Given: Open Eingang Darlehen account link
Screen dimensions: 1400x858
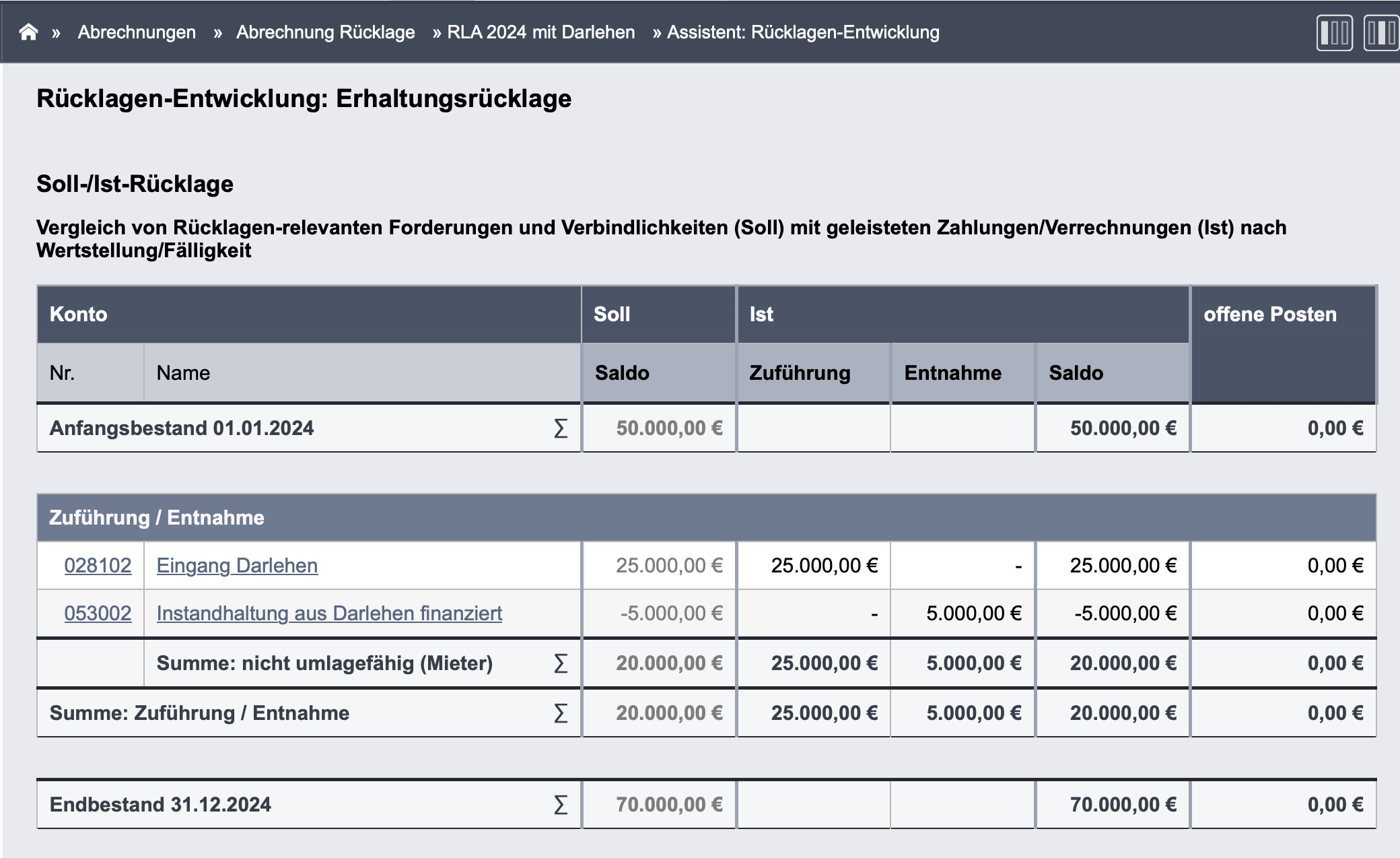Looking at the screenshot, I should (x=237, y=566).
